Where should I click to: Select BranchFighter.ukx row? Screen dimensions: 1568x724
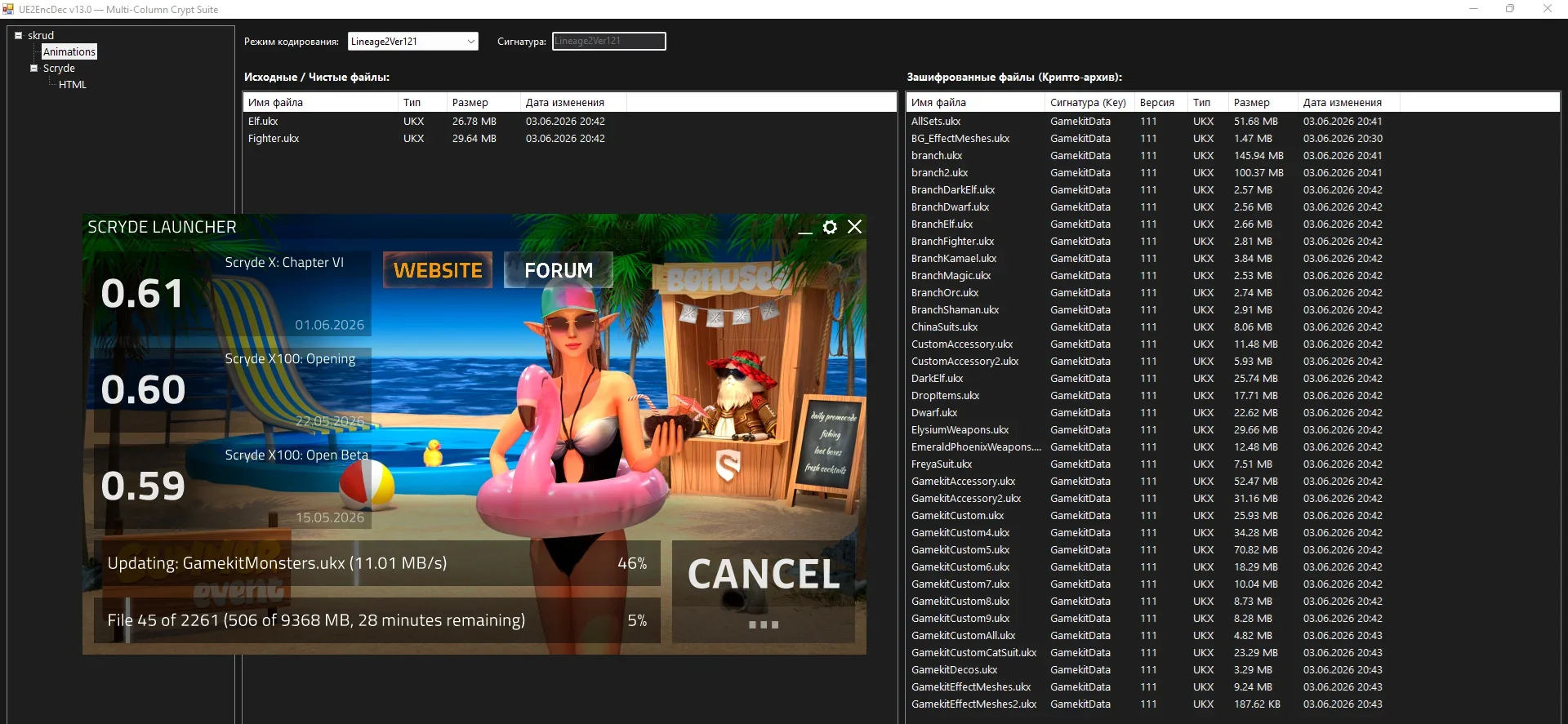1233,241
